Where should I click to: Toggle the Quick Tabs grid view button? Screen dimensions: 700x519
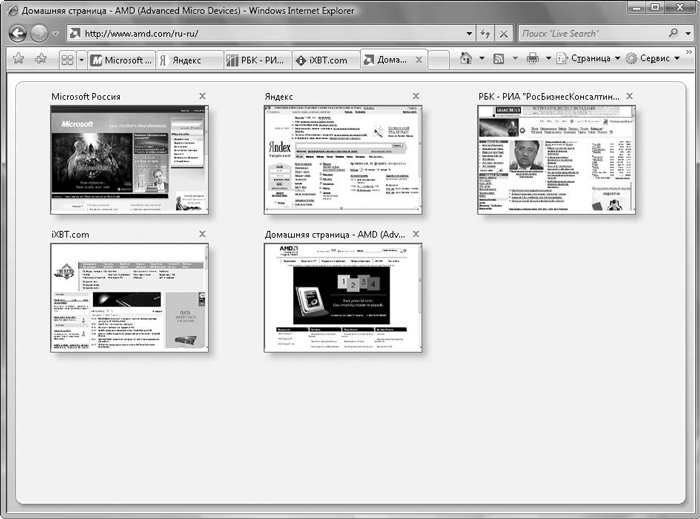point(67,60)
